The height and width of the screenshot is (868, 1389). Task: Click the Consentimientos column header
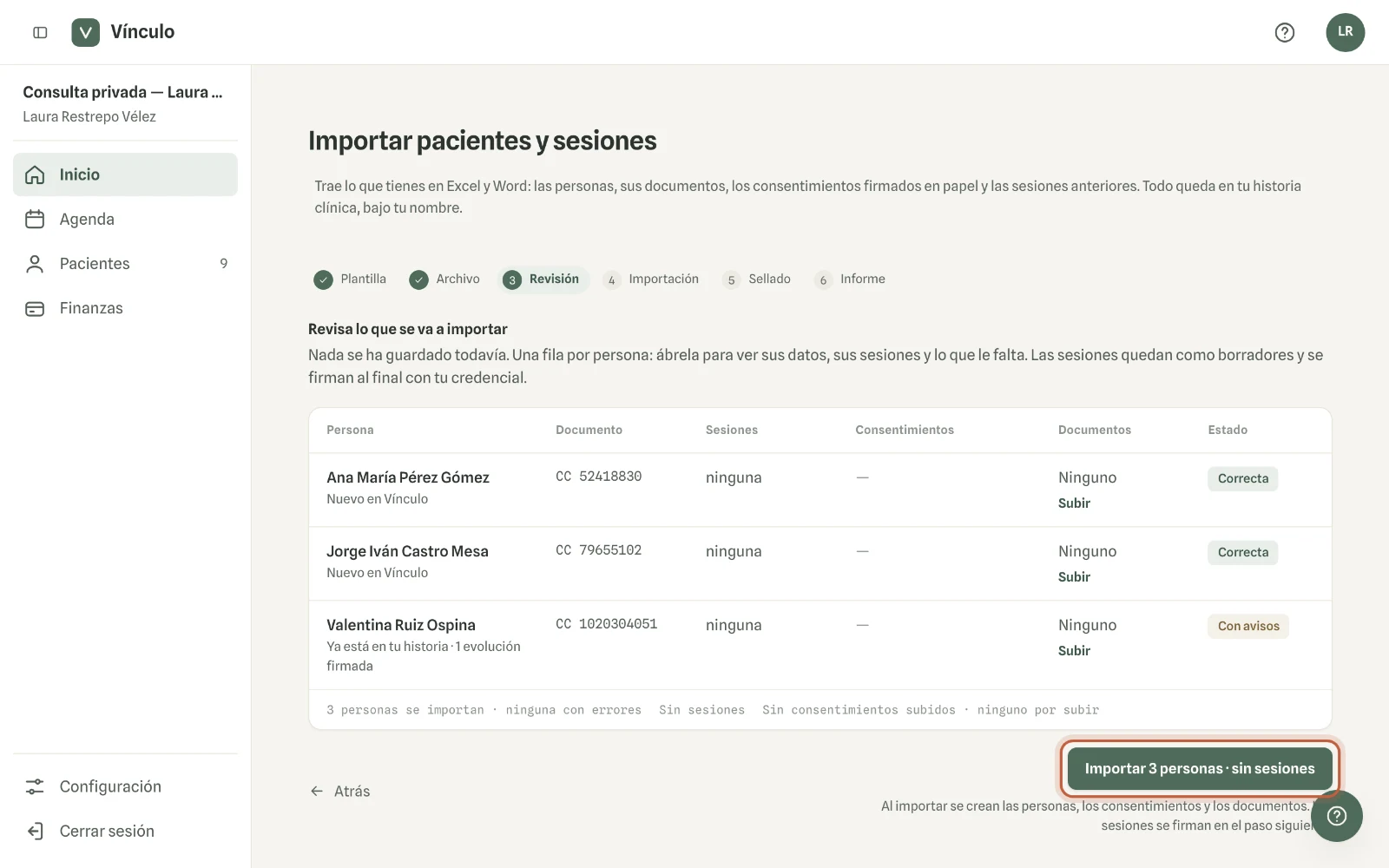pyautogui.click(x=905, y=430)
